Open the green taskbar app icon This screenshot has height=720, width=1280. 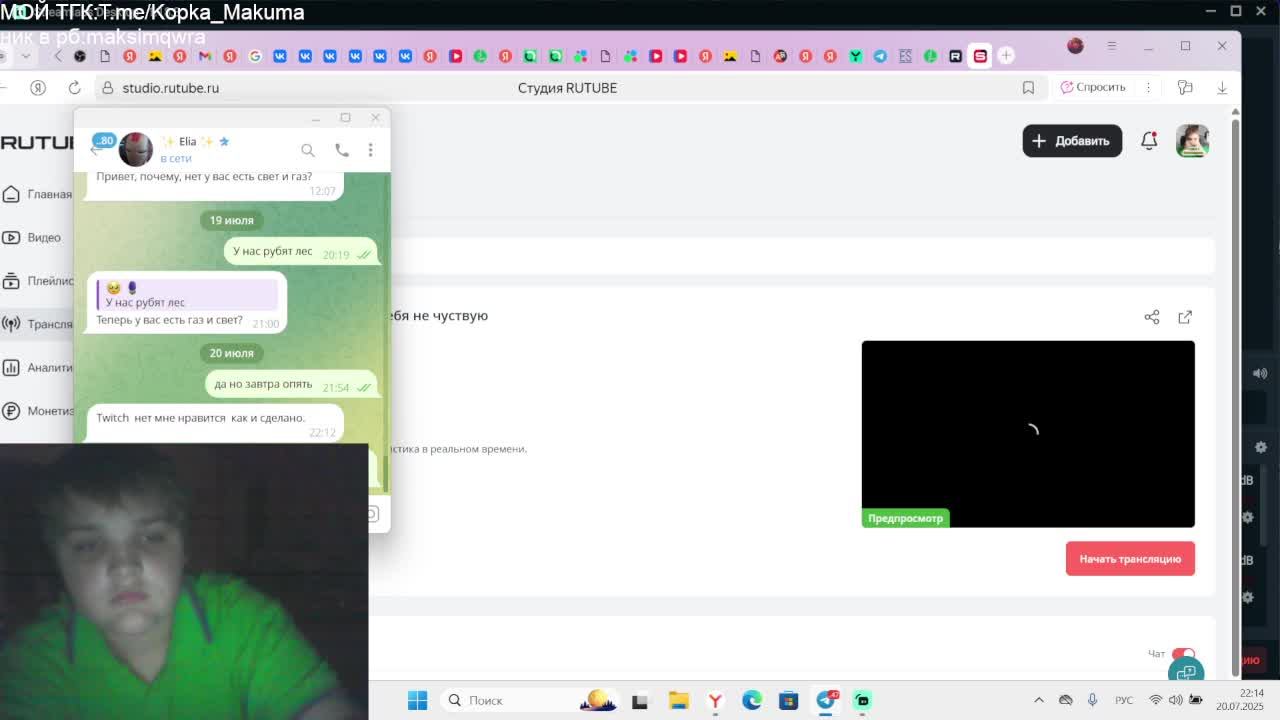[x=862, y=700]
